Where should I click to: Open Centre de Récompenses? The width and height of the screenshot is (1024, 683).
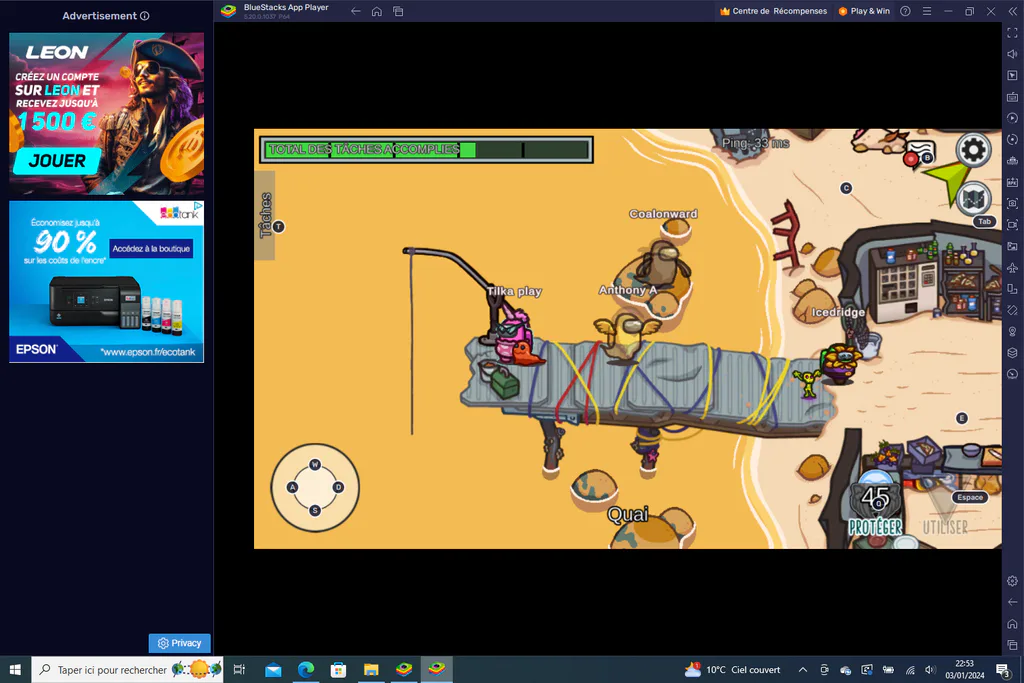coord(773,11)
